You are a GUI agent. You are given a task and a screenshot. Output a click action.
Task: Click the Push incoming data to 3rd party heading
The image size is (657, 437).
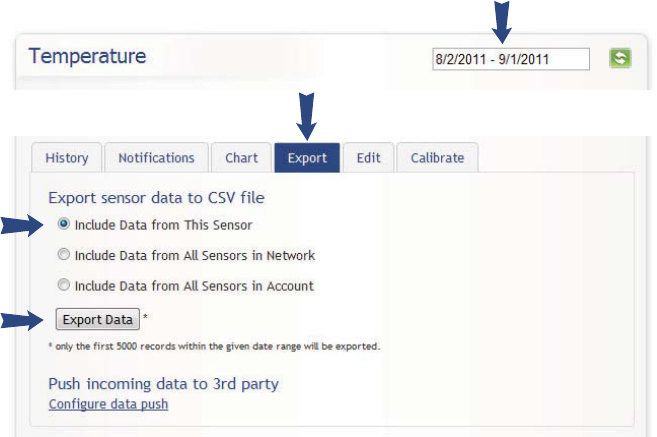pyautogui.click(x=163, y=384)
